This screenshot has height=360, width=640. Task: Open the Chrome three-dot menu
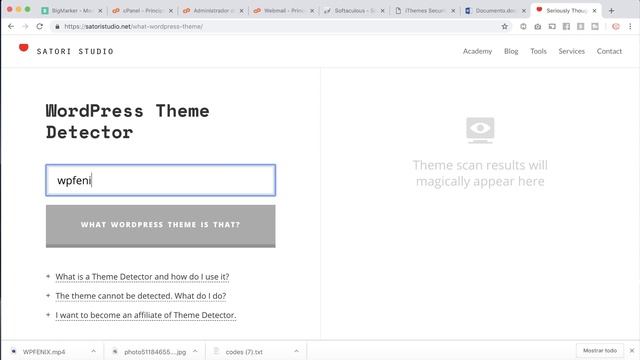pos(630,27)
